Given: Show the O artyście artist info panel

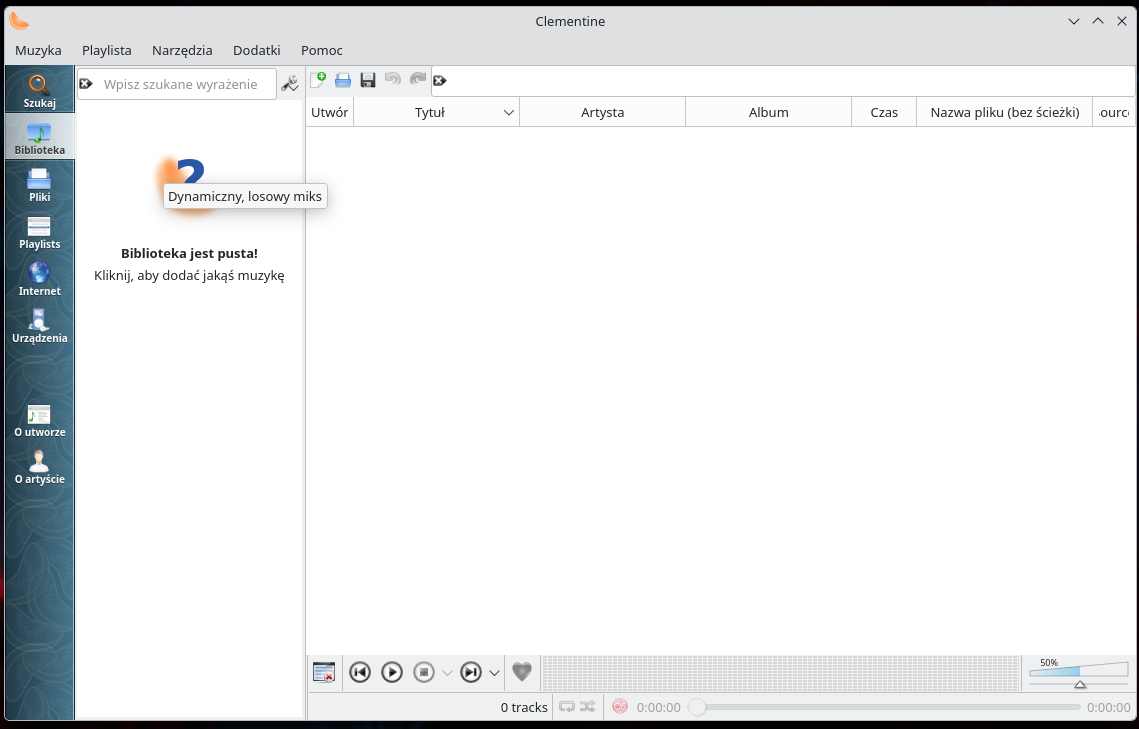Looking at the screenshot, I should pos(39,466).
